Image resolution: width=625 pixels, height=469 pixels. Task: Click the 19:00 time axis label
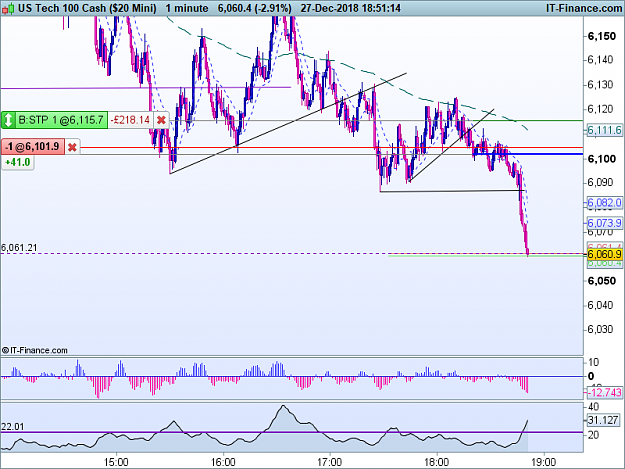pyautogui.click(x=544, y=462)
